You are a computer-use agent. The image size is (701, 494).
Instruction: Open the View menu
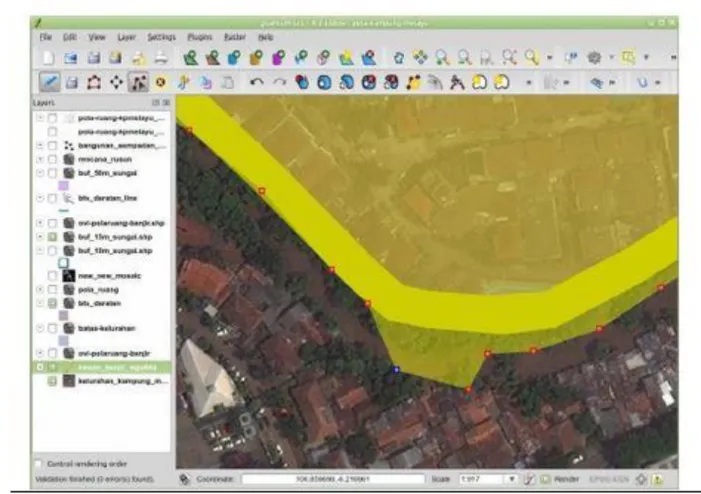[97, 37]
